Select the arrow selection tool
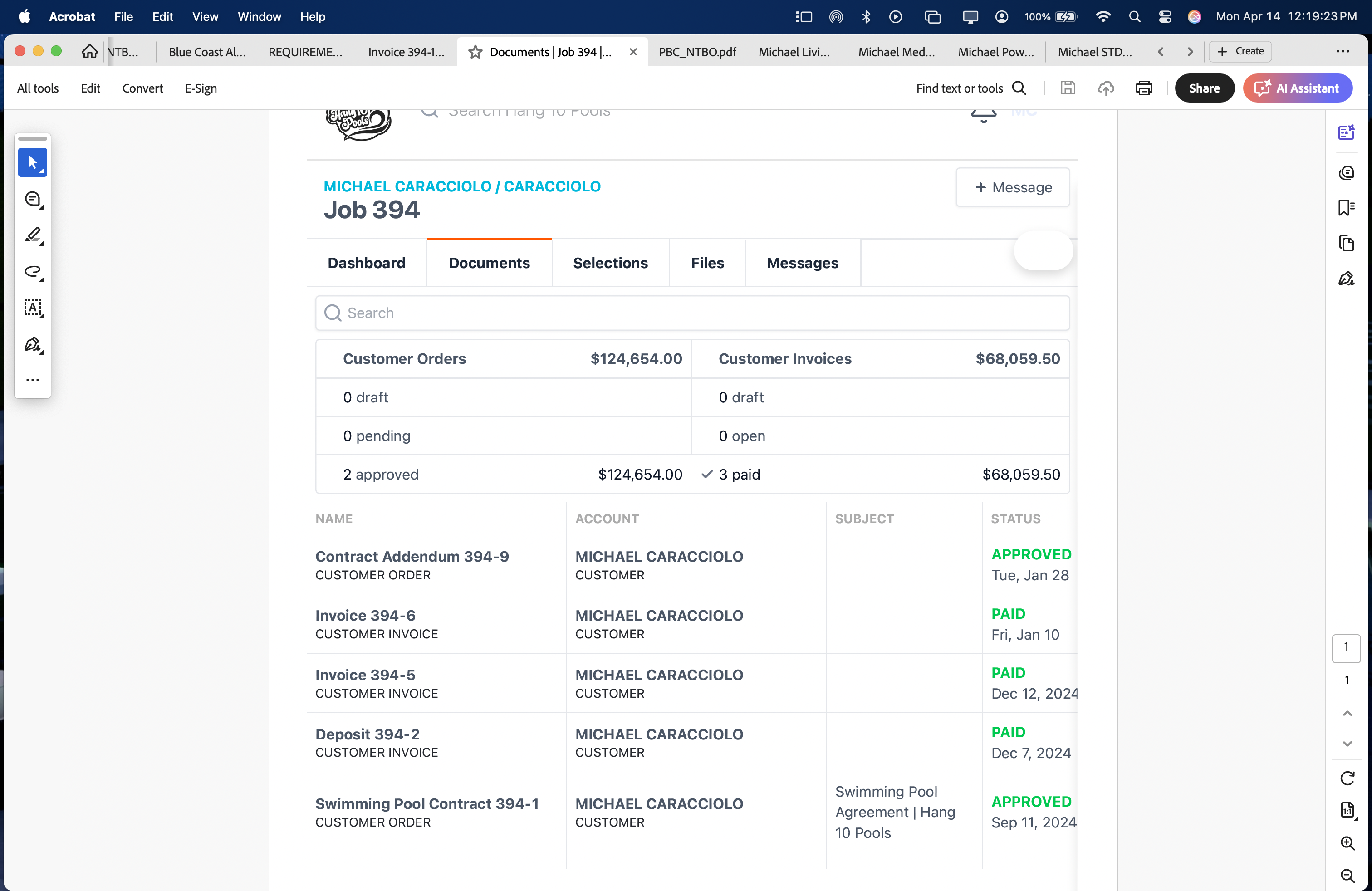 tap(32, 162)
